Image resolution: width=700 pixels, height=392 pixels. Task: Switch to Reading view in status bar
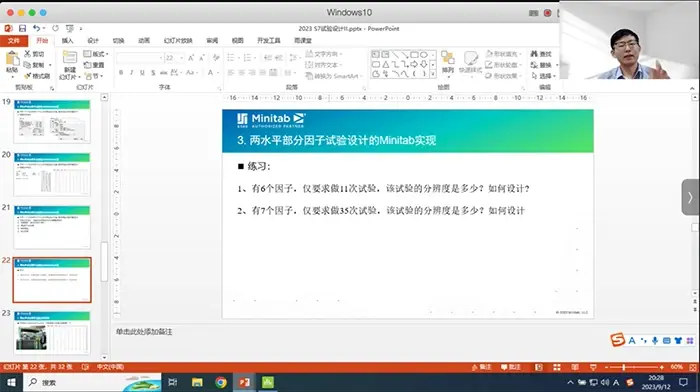point(575,367)
